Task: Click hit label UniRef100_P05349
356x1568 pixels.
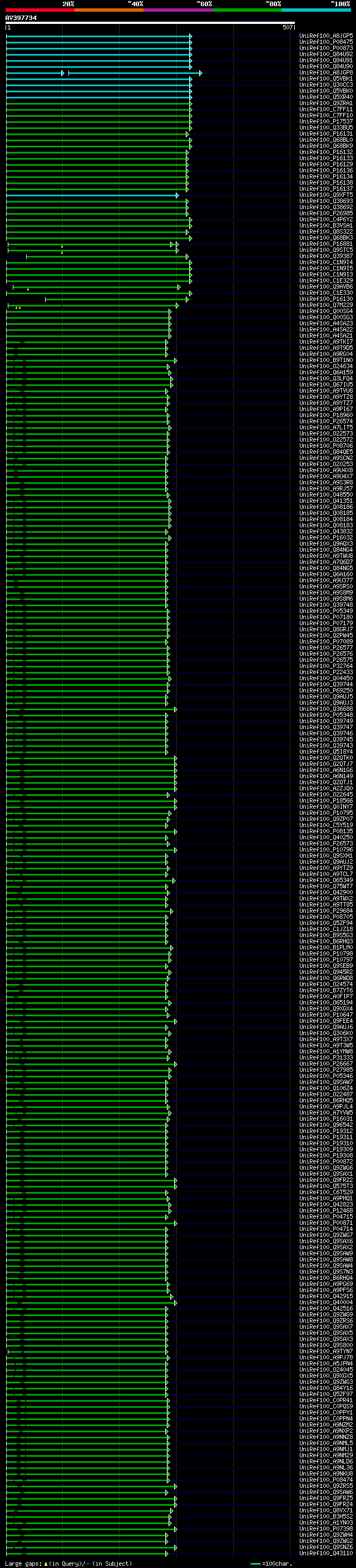Action: coord(325,611)
